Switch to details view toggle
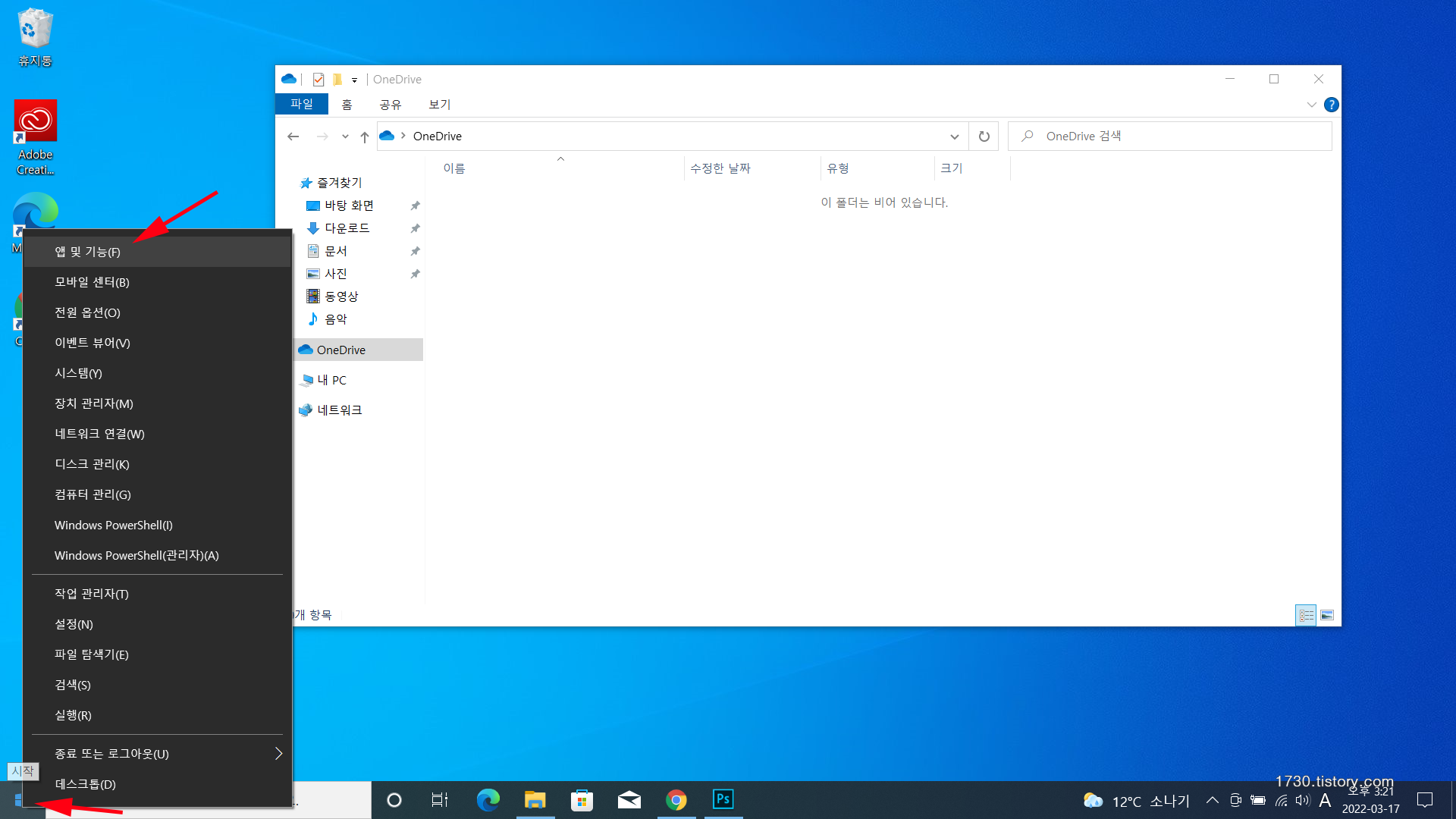The image size is (1456, 819). click(x=1306, y=615)
